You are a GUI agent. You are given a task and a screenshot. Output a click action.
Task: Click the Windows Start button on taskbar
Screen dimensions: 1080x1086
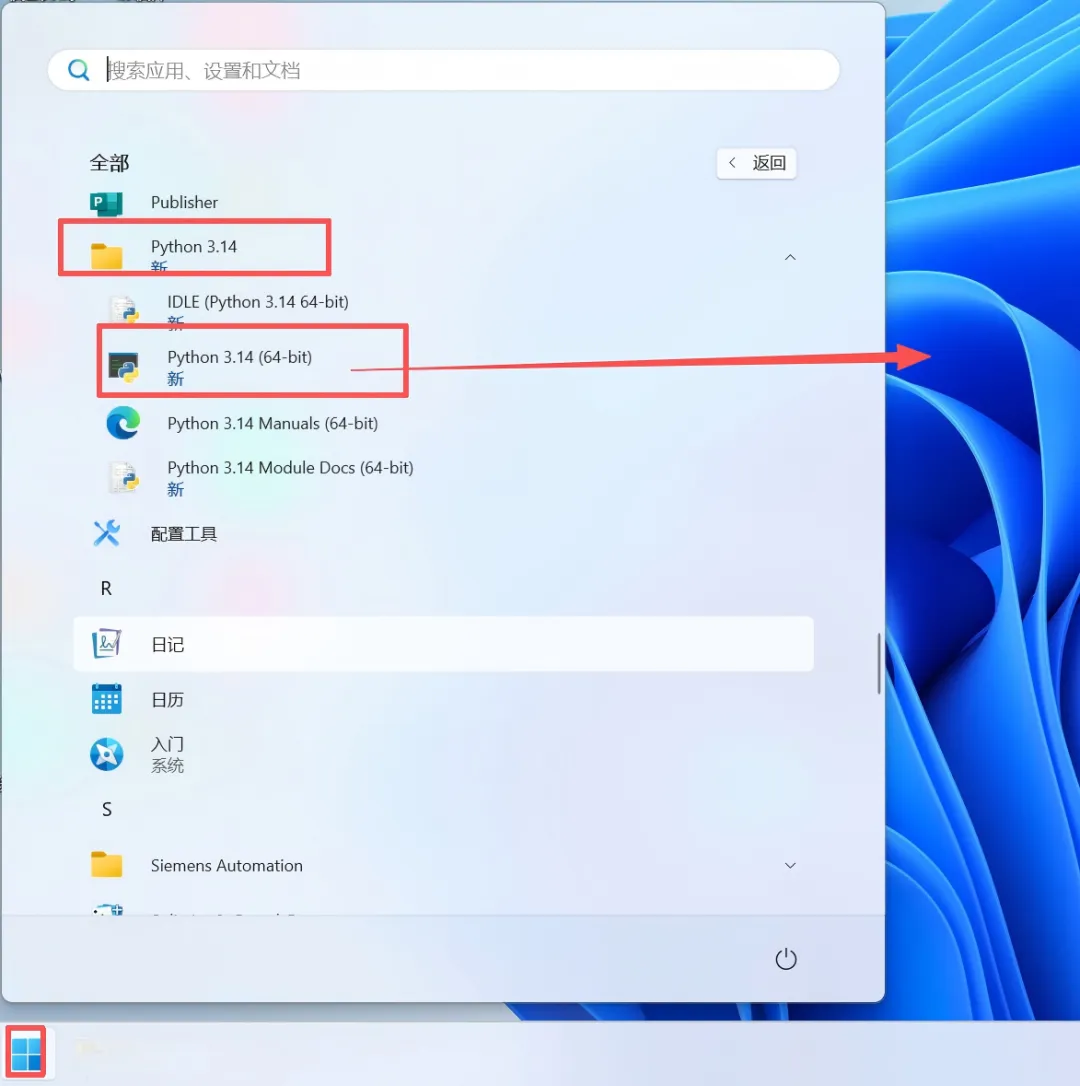(x=26, y=1053)
